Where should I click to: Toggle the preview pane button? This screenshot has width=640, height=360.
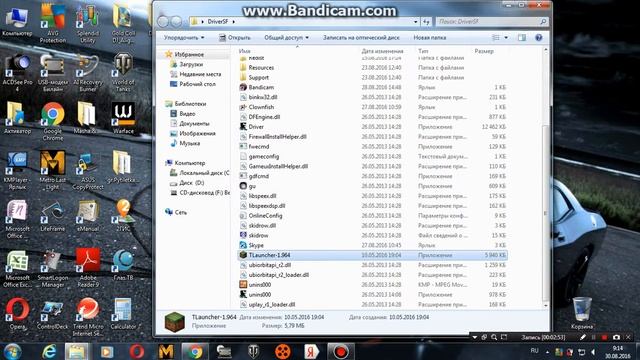click(522, 38)
